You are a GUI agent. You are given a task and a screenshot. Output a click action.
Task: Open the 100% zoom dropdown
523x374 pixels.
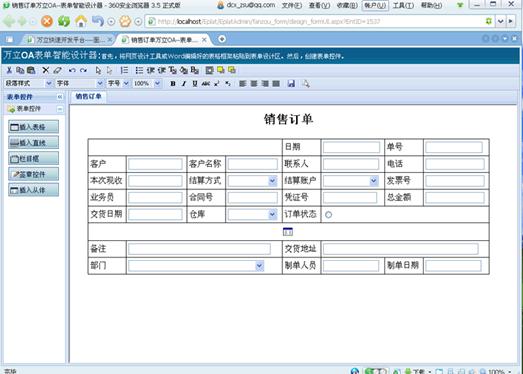coord(157,83)
